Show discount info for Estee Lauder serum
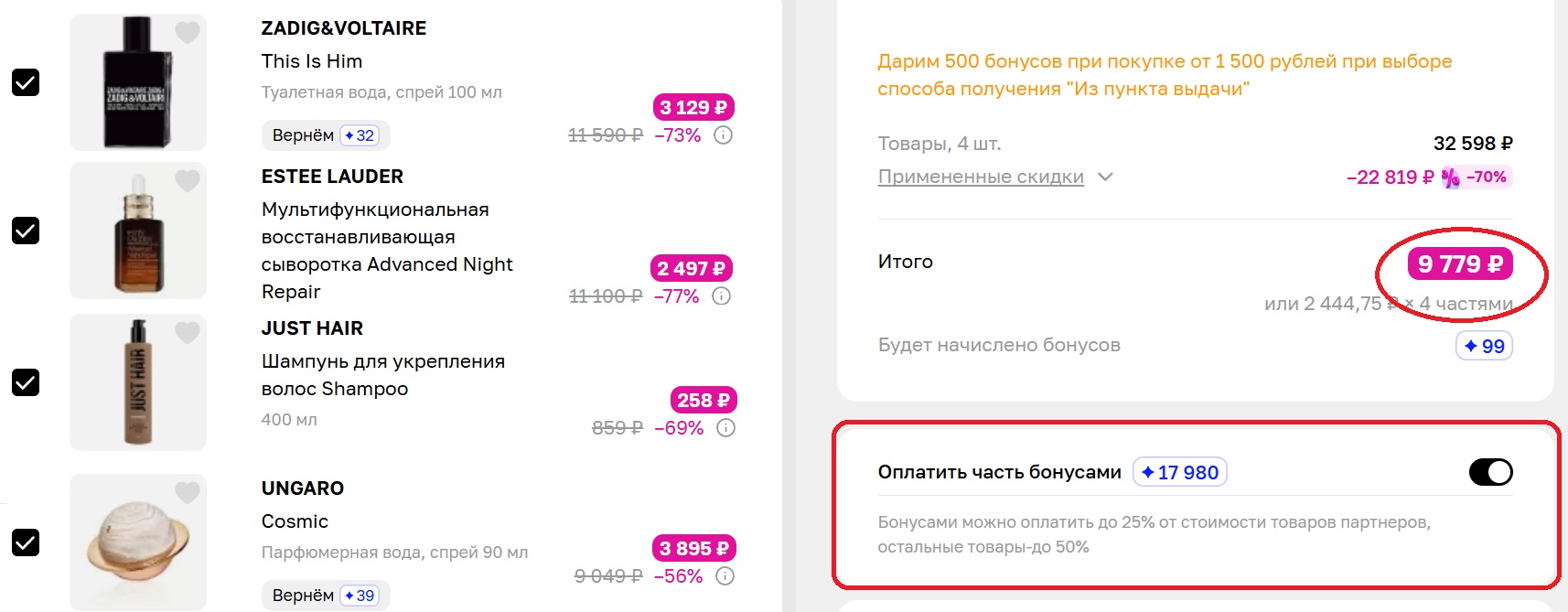 721,296
